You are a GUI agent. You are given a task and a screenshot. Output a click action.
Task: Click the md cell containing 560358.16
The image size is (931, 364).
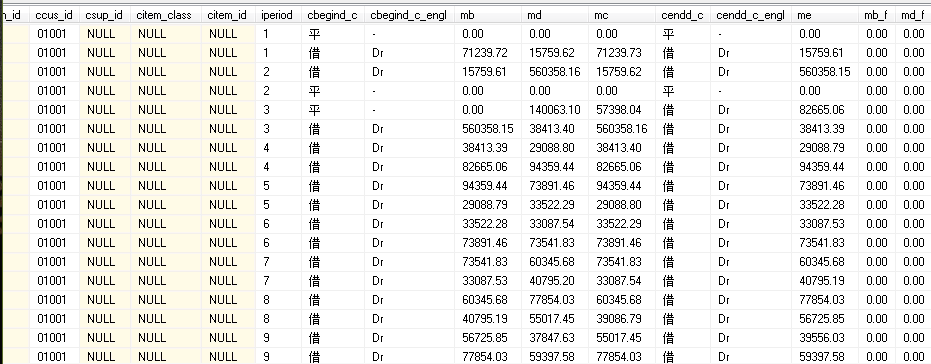coord(556,72)
